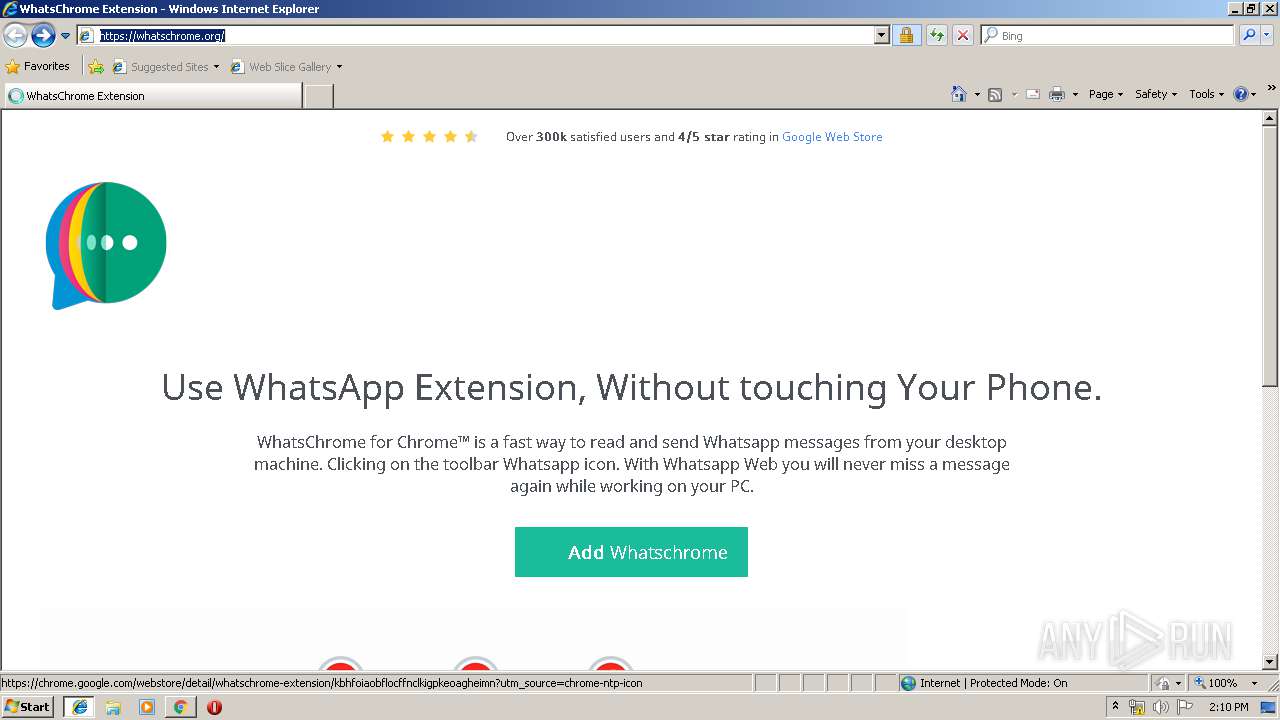The height and width of the screenshot is (720, 1280).
Task: Click the vertical scrollbar thumb
Action: pos(1270,255)
